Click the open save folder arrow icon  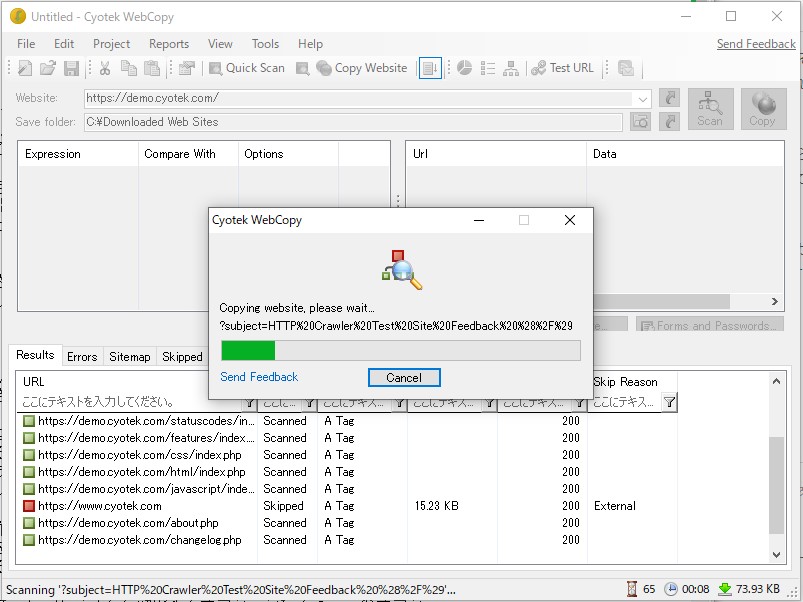(669, 122)
